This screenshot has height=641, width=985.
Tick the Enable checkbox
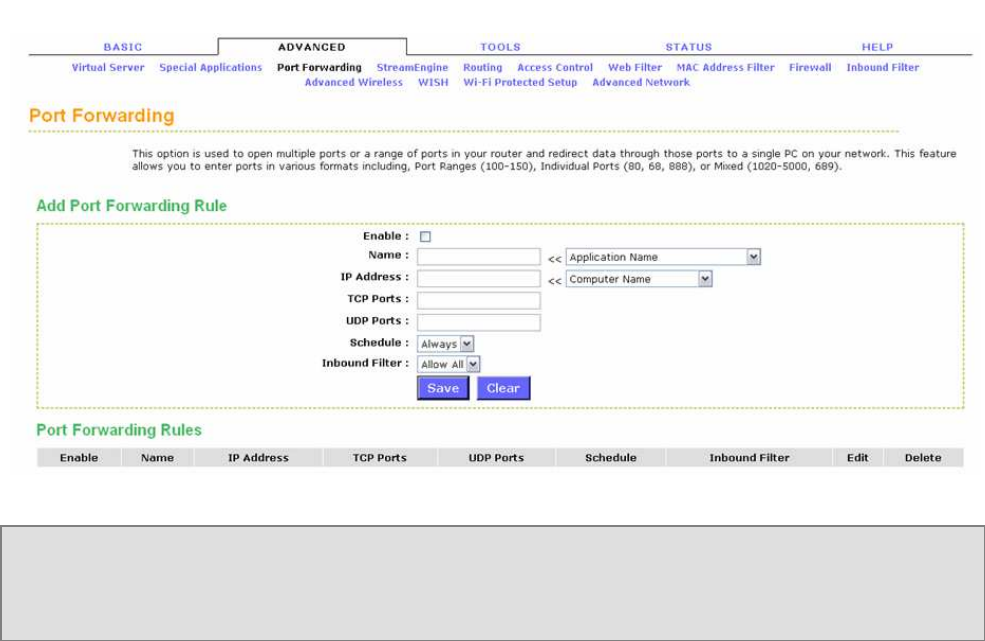tap(425, 236)
